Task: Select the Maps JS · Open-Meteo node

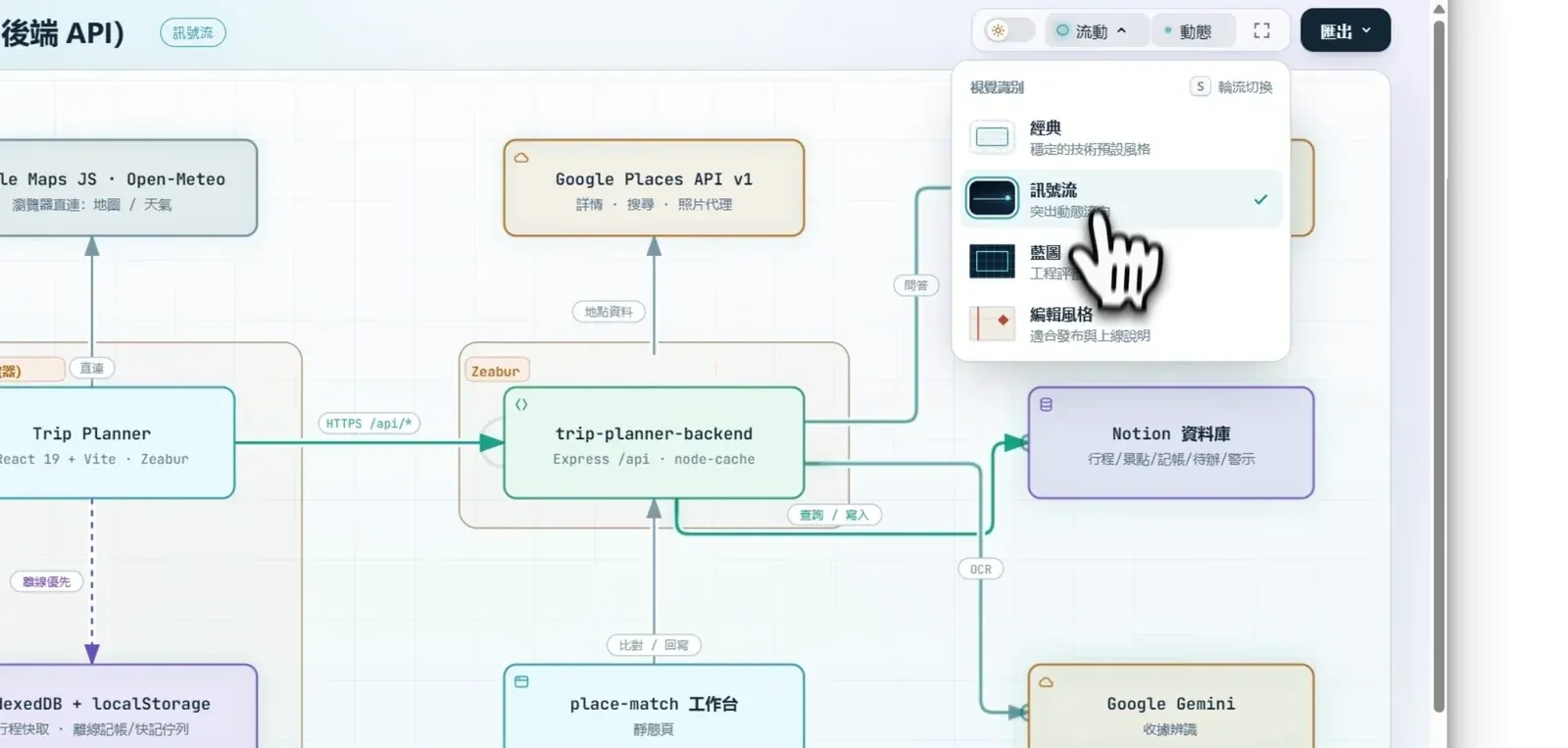Action: click(x=128, y=188)
